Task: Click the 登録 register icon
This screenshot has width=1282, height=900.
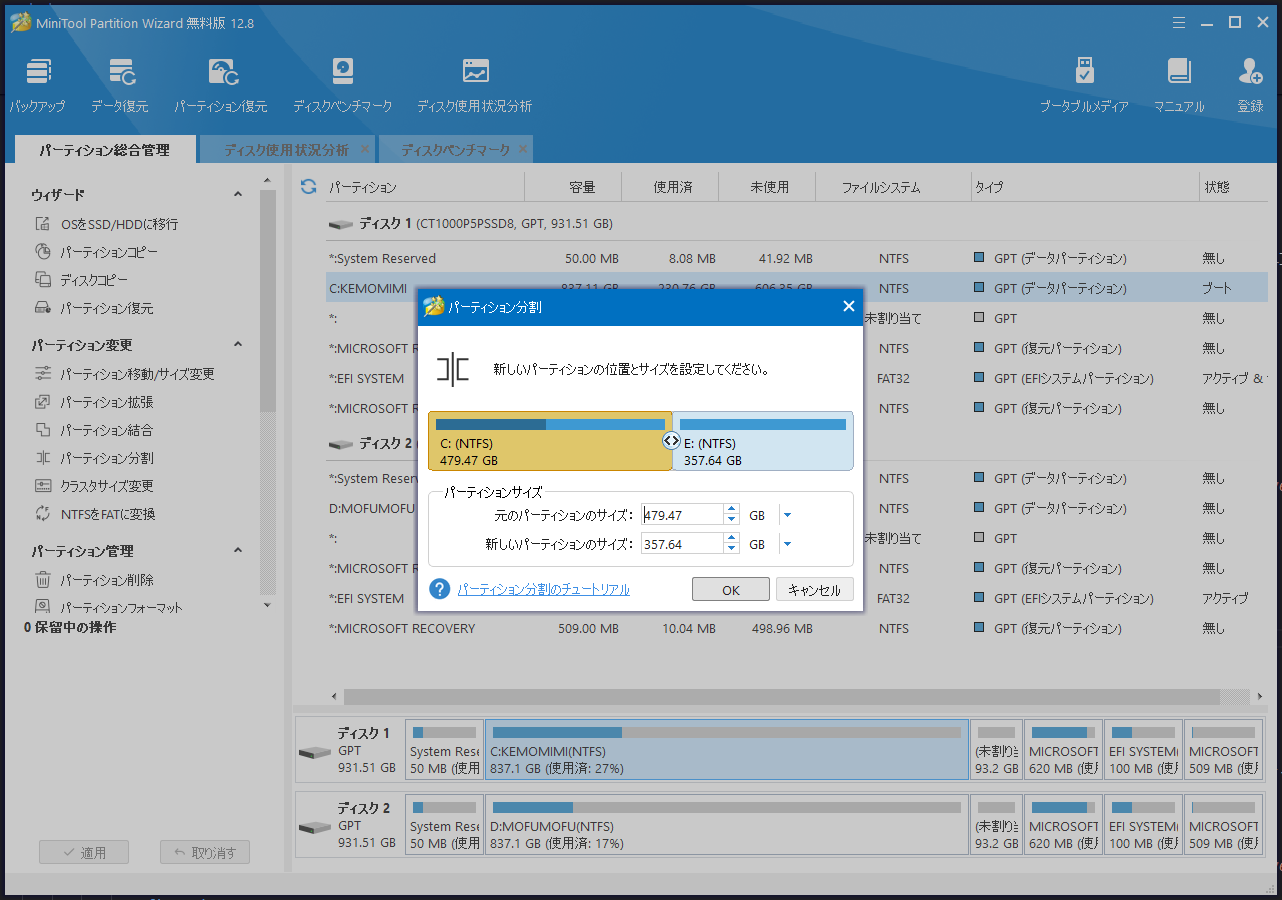Action: [x=1250, y=73]
